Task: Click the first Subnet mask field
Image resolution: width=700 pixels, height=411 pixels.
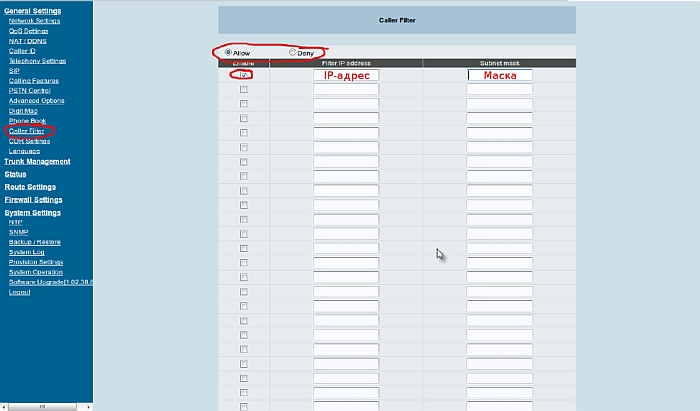Action: pyautogui.click(x=500, y=75)
